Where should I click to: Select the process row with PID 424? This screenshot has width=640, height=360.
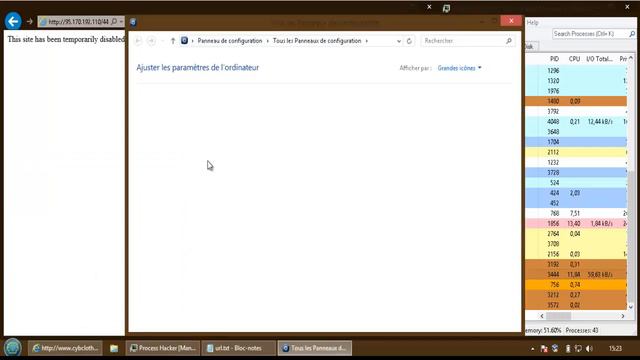click(576, 193)
